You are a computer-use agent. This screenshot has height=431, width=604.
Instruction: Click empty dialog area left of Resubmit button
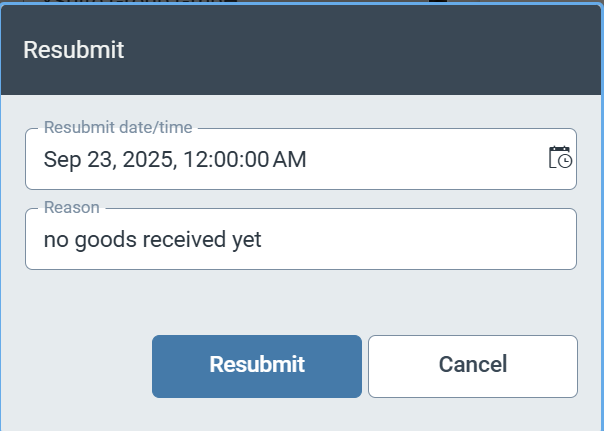point(80,365)
